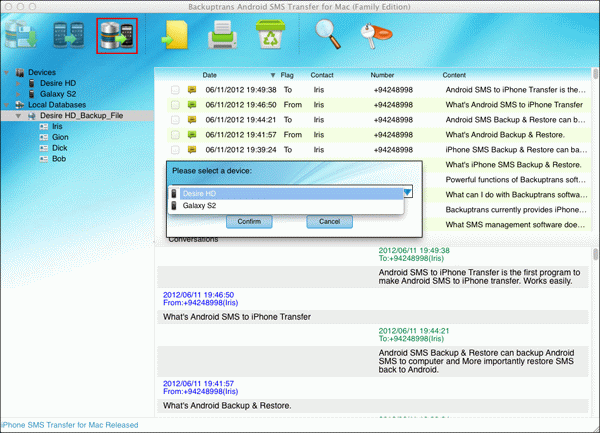Click the restore database to phone icon
600x433 pixels.
pyautogui.click(x=117, y=36)
